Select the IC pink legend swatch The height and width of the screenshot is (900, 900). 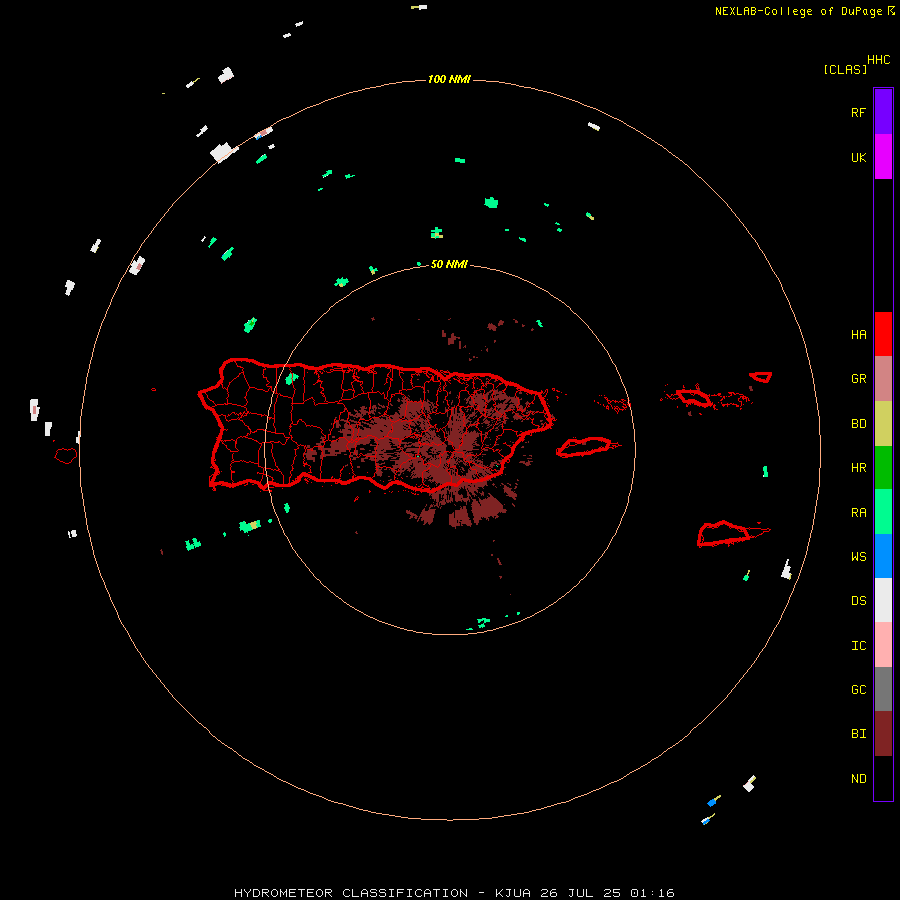tap(883, 645)
